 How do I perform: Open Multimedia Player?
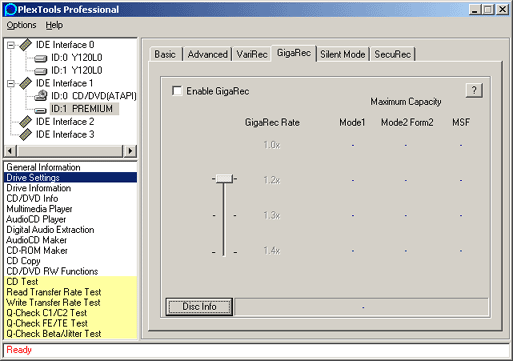[70, 209]
